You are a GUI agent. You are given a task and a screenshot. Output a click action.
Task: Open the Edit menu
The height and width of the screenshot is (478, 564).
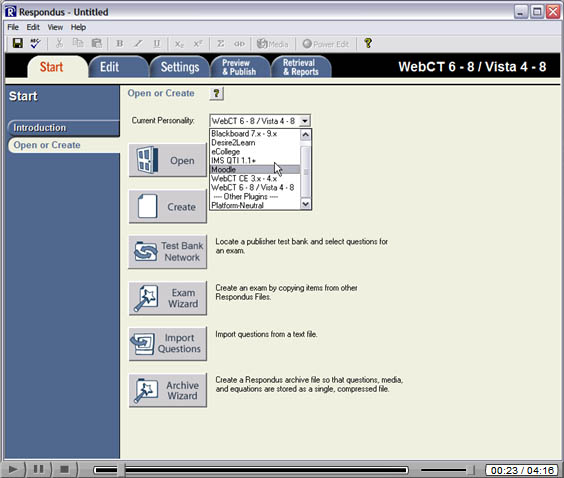(33, 27)
